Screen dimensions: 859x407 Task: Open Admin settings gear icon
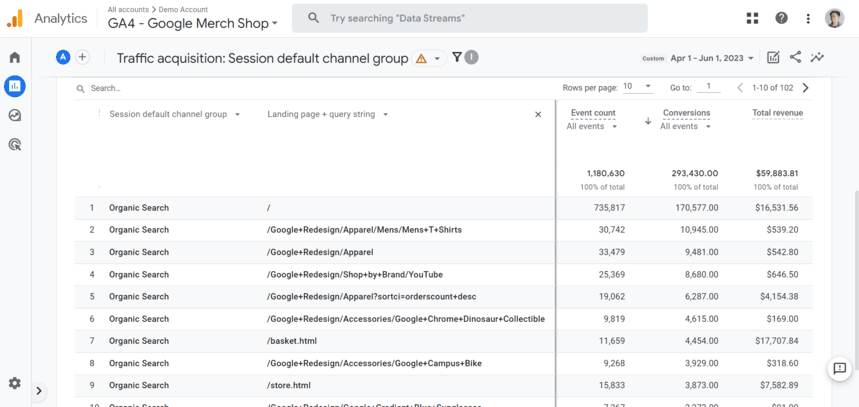click(x=15, y=383)
